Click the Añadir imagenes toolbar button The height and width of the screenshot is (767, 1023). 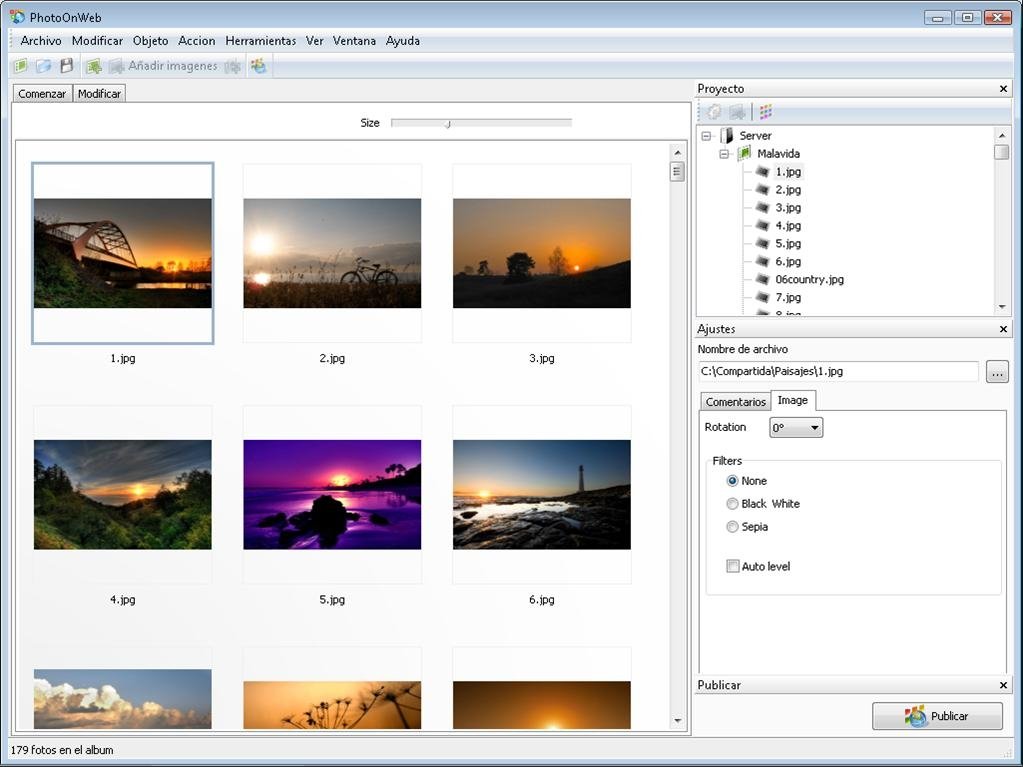click(163, 66)
